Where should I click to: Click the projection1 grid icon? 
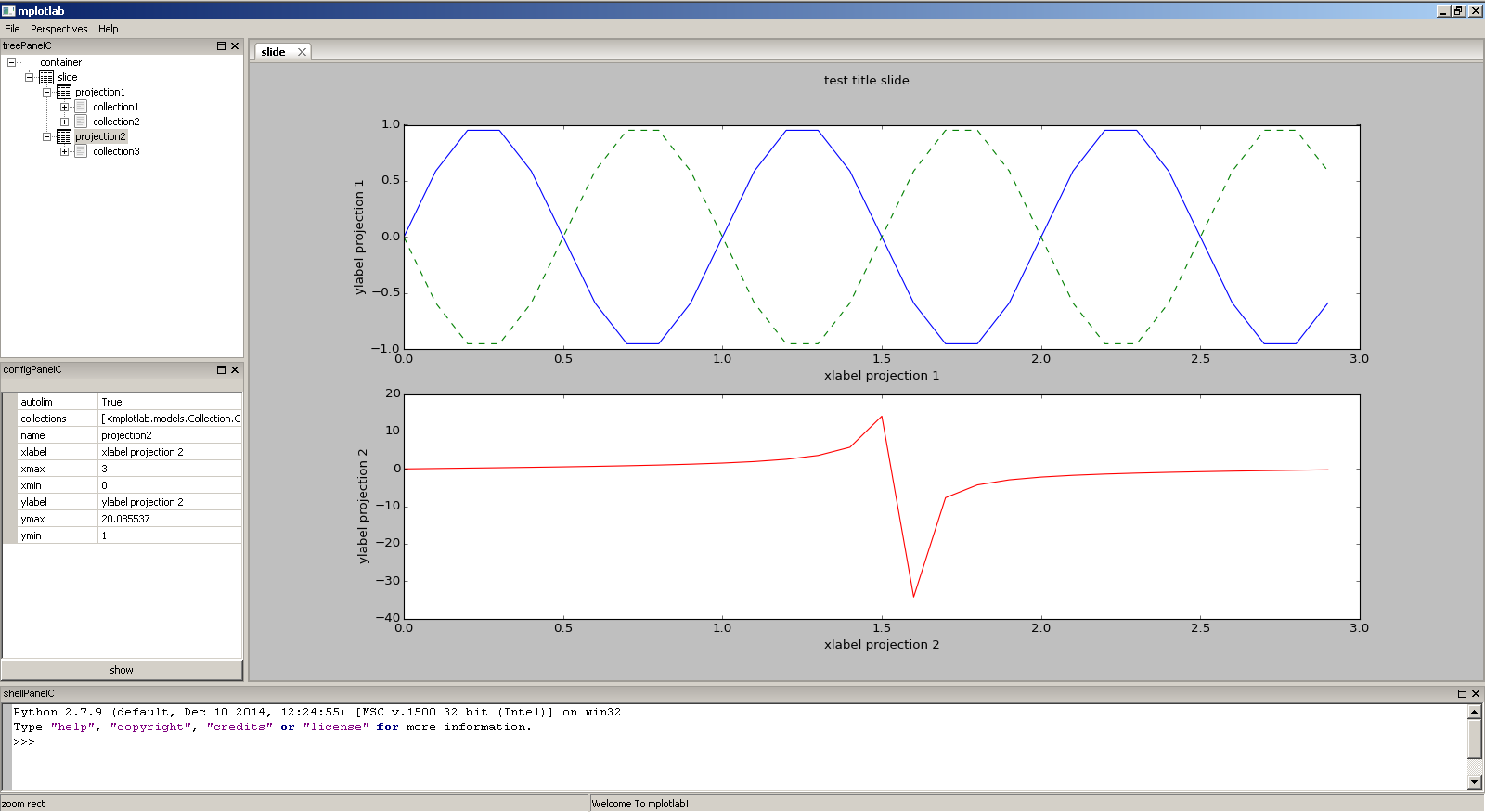pyautogui.click(x=64, y=92)
